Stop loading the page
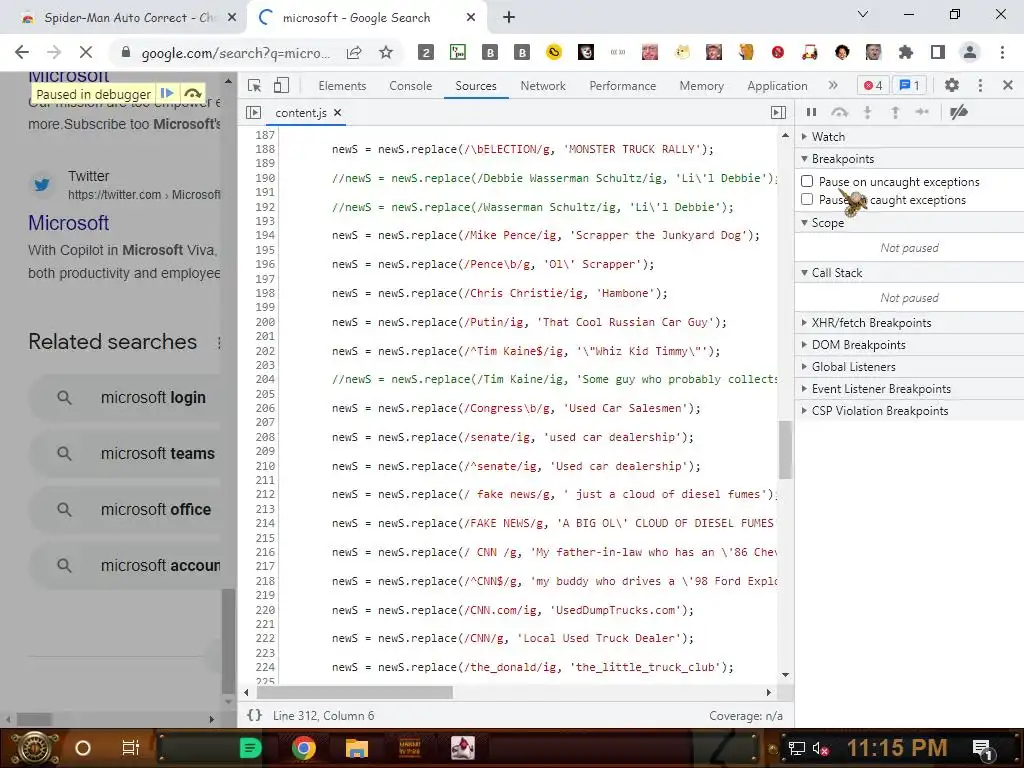 pos(85,52)
